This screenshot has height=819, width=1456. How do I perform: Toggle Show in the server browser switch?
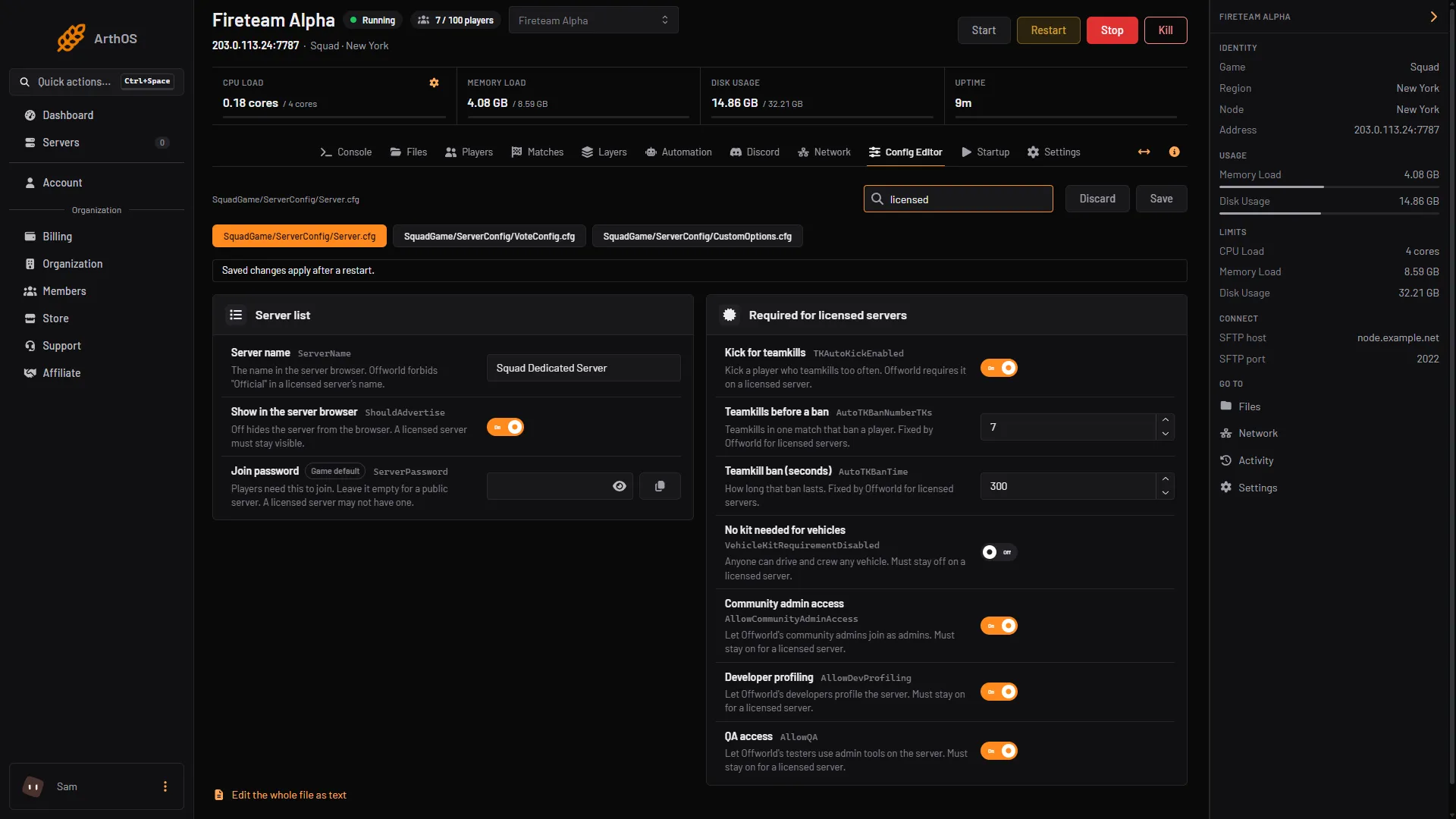coord(505,427)
